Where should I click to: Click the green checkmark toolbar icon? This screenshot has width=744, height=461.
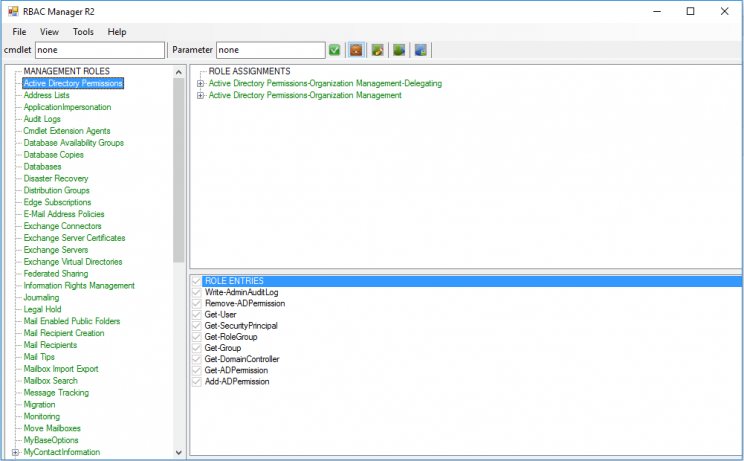point(335,50)
